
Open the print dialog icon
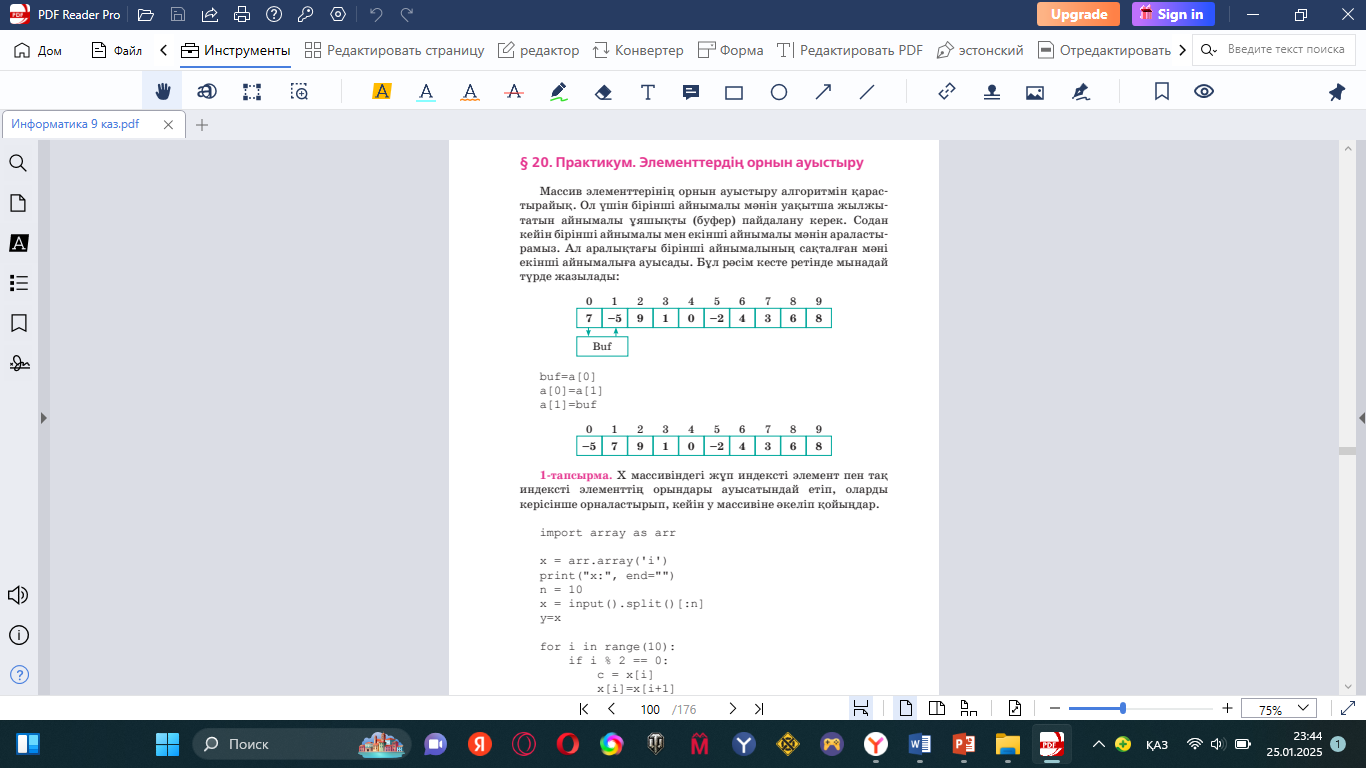point(241,15)
